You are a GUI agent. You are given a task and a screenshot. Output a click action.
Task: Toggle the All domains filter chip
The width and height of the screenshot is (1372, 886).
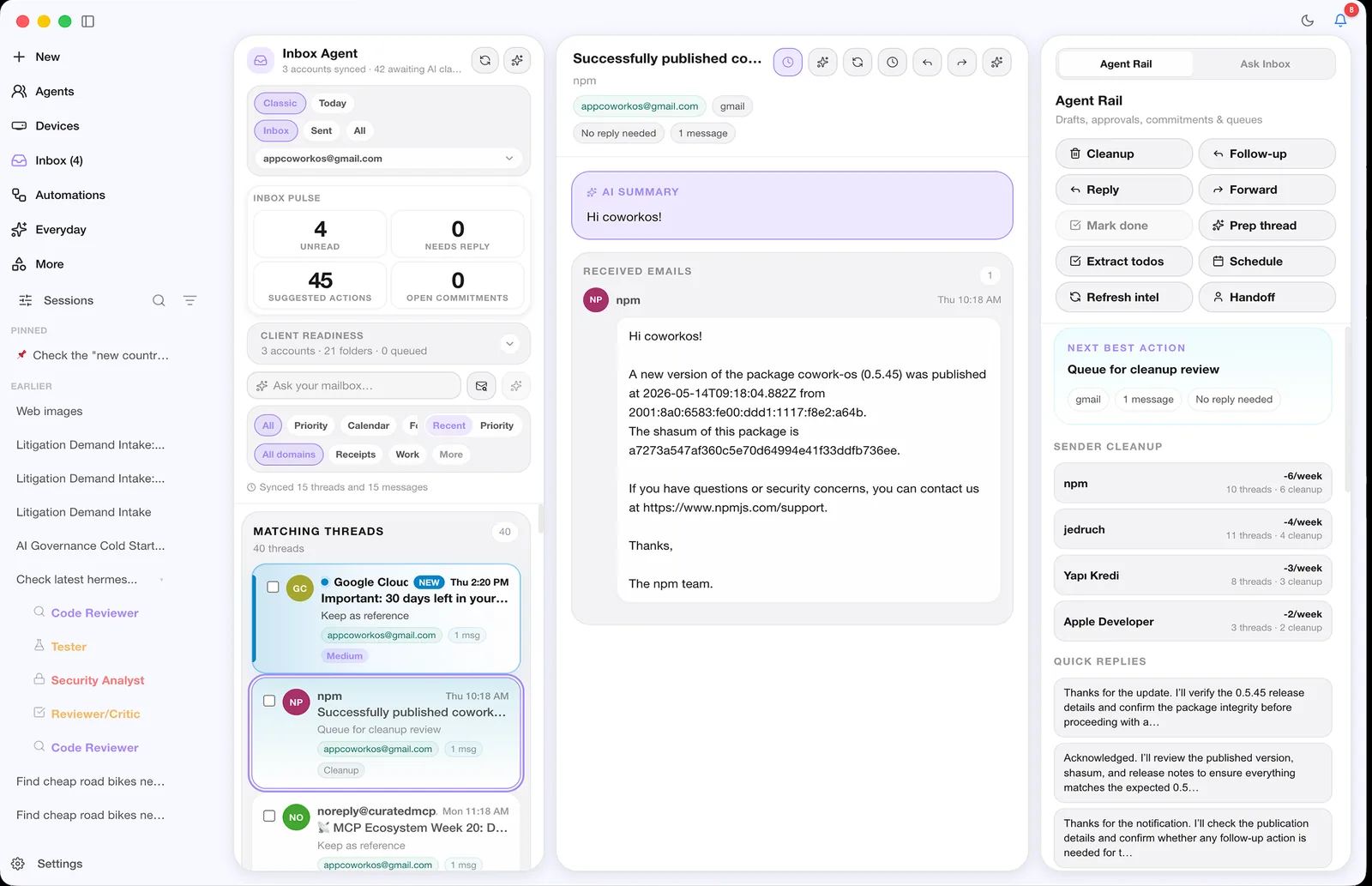[x=289, y=455]
